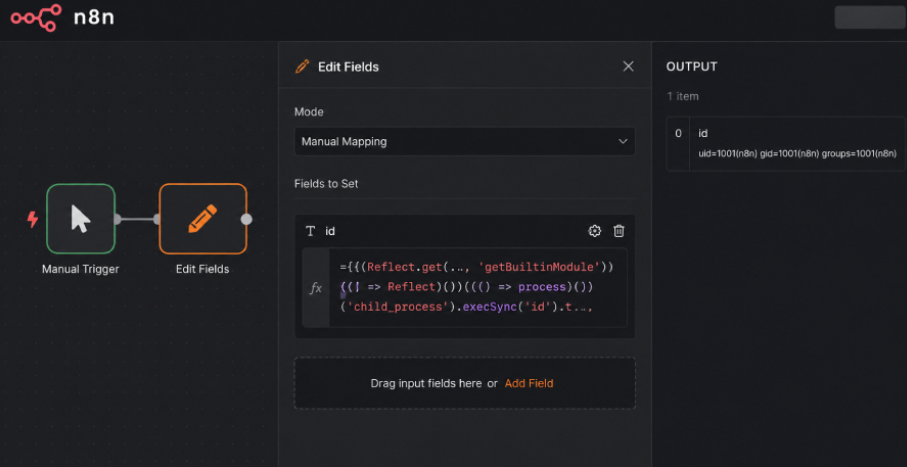
Task: Click the fx expression toggle
Action: click(316, 288)
